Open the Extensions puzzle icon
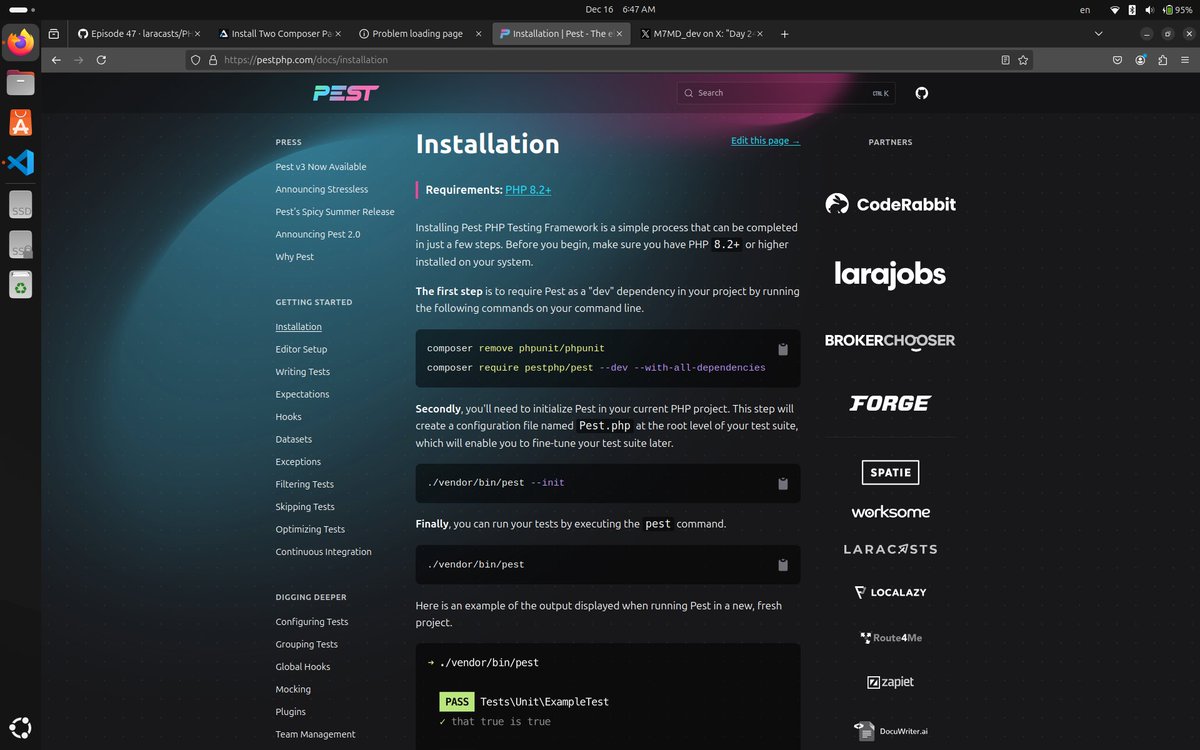The image size is (1200, 750). (x=1162, y=60)
